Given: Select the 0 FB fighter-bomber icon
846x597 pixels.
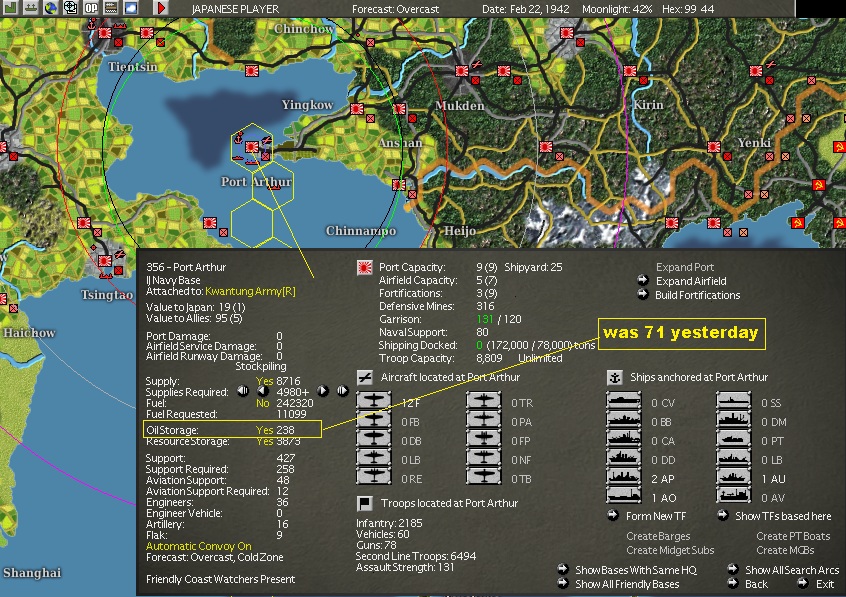Looking at the screenshot, I should tap(373, 421).
